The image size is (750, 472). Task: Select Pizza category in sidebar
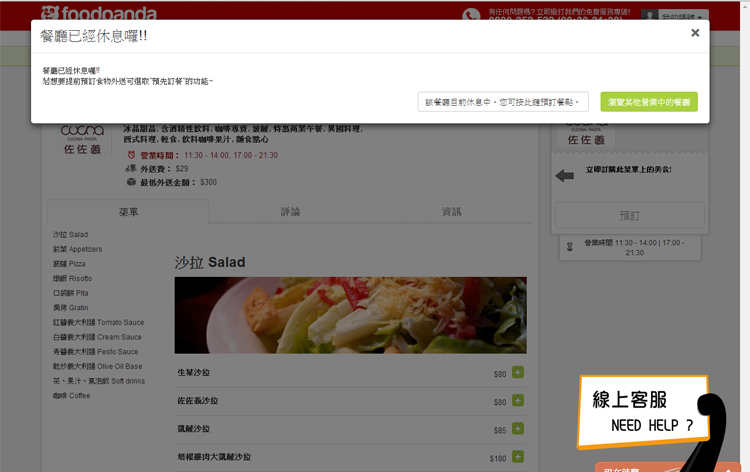coord(69,263)
